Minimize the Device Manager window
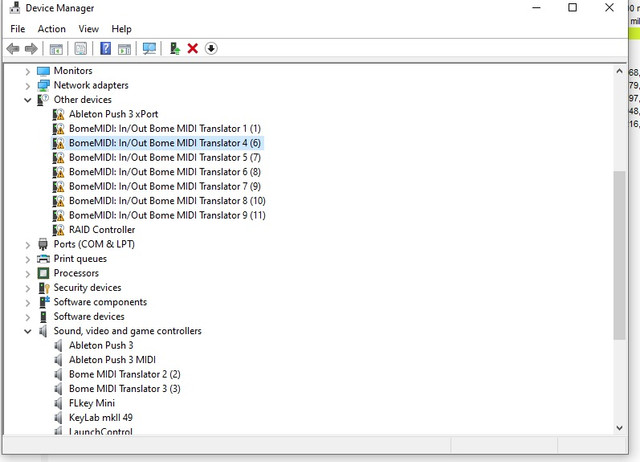The width and height of the screenshot is (640, 462). [x=536, y=8]
